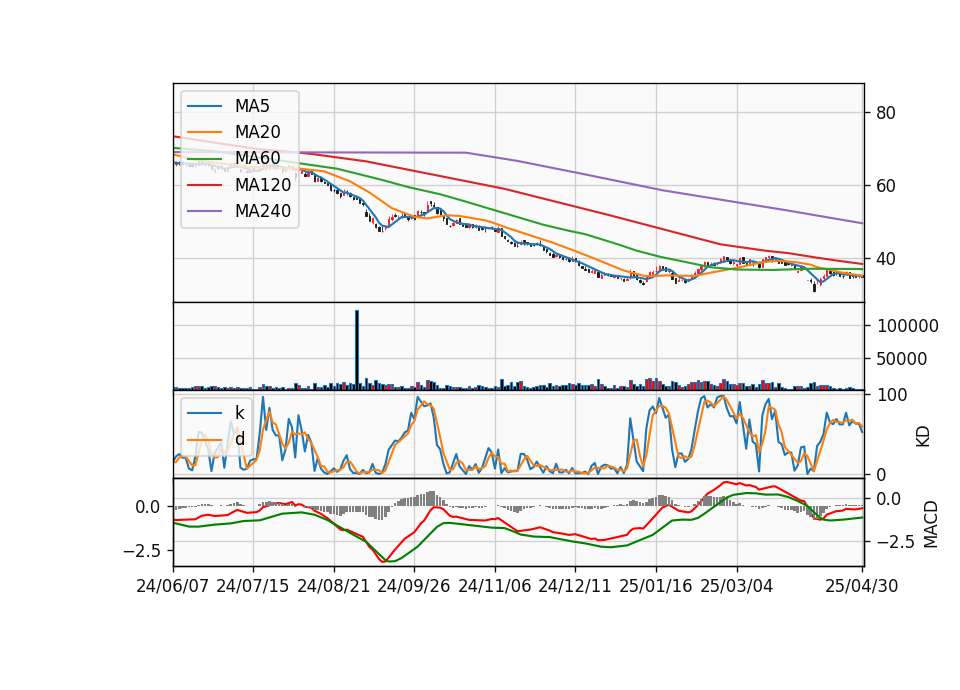This screenshot has width=960, height=690.
Task: Click the 24/11/06 date label
Action: (x=495, y=587)
